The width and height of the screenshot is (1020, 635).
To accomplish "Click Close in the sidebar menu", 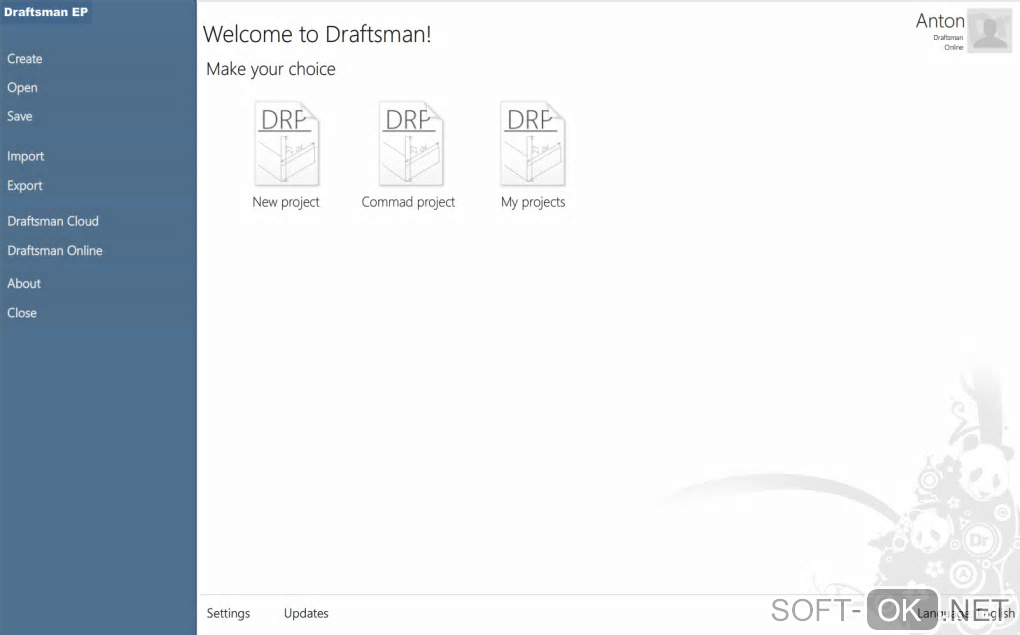I will tap(21, 313).
